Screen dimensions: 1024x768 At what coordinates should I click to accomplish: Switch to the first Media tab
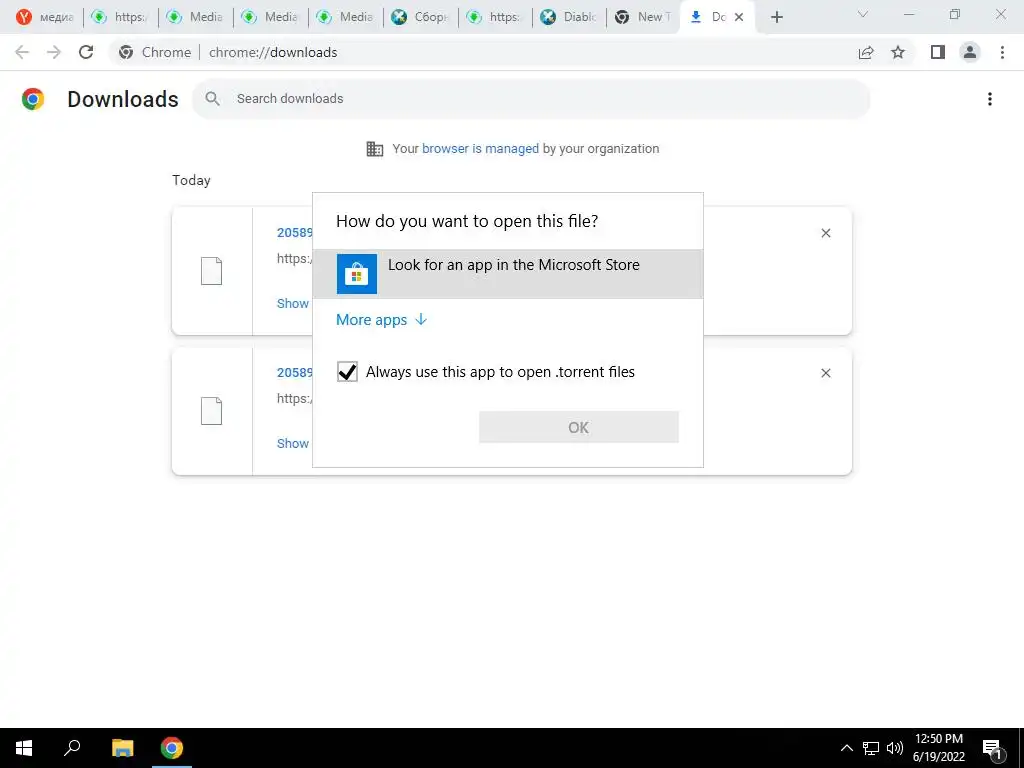(x=195, y=17)
